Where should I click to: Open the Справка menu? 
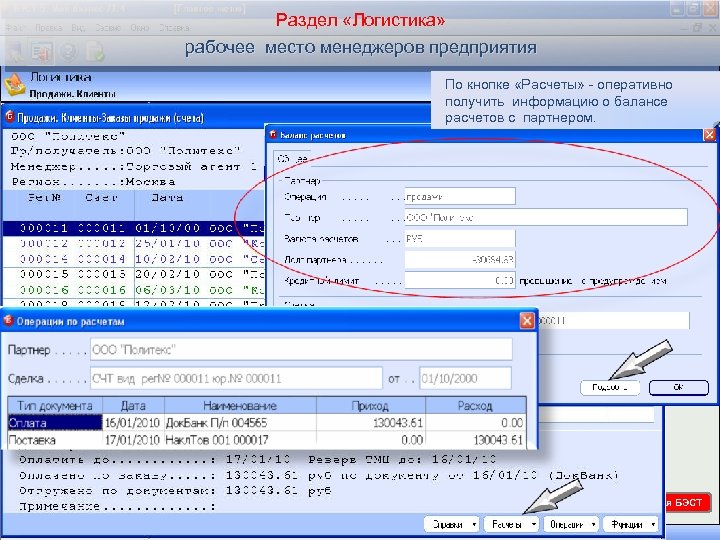pos(174,28)
